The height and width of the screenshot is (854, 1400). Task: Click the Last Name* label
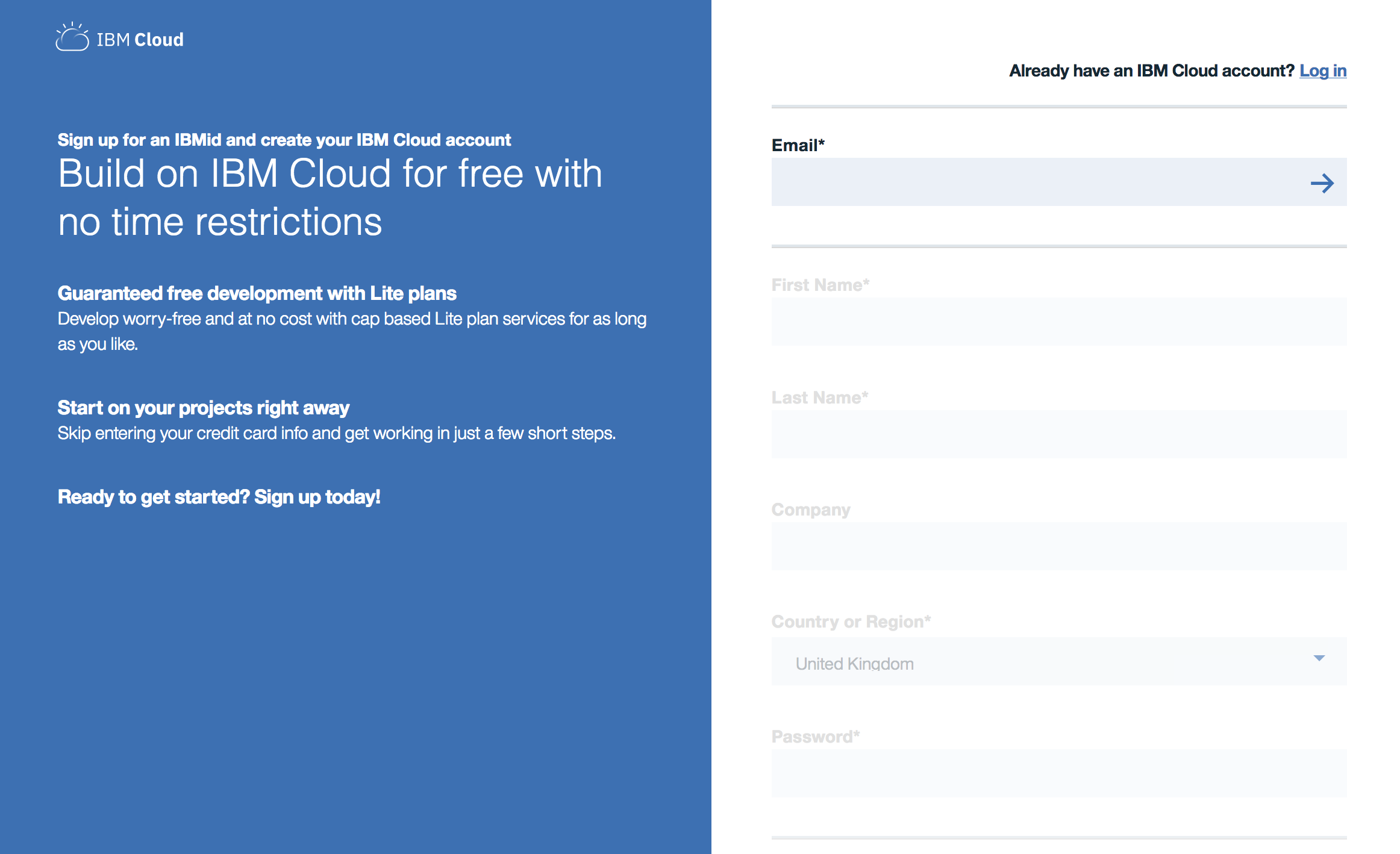819,397
